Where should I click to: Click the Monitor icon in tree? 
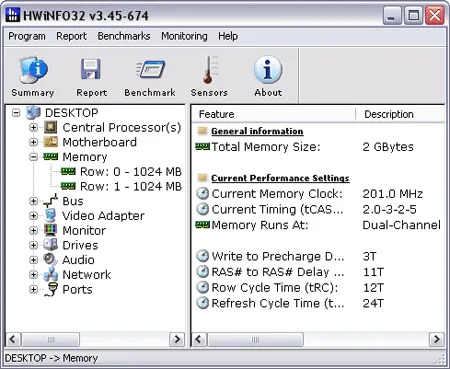(x=51, y=230)
